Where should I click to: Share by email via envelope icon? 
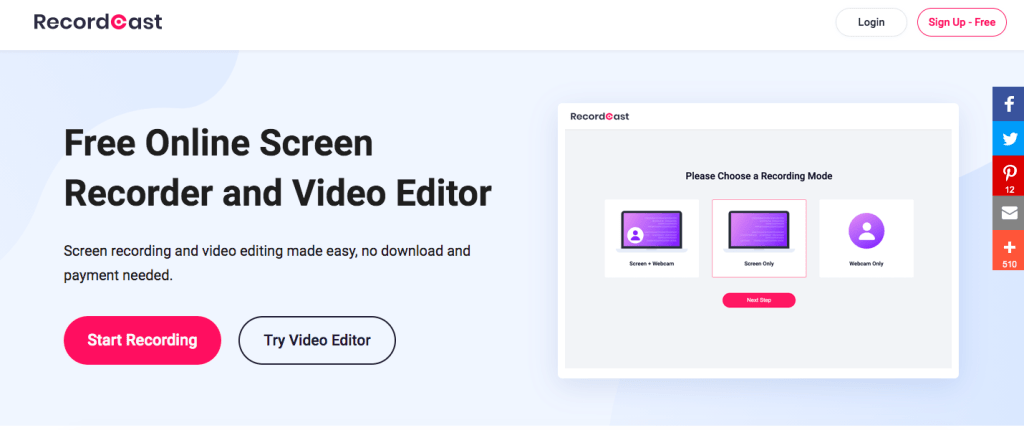[x=1008, y=213]
